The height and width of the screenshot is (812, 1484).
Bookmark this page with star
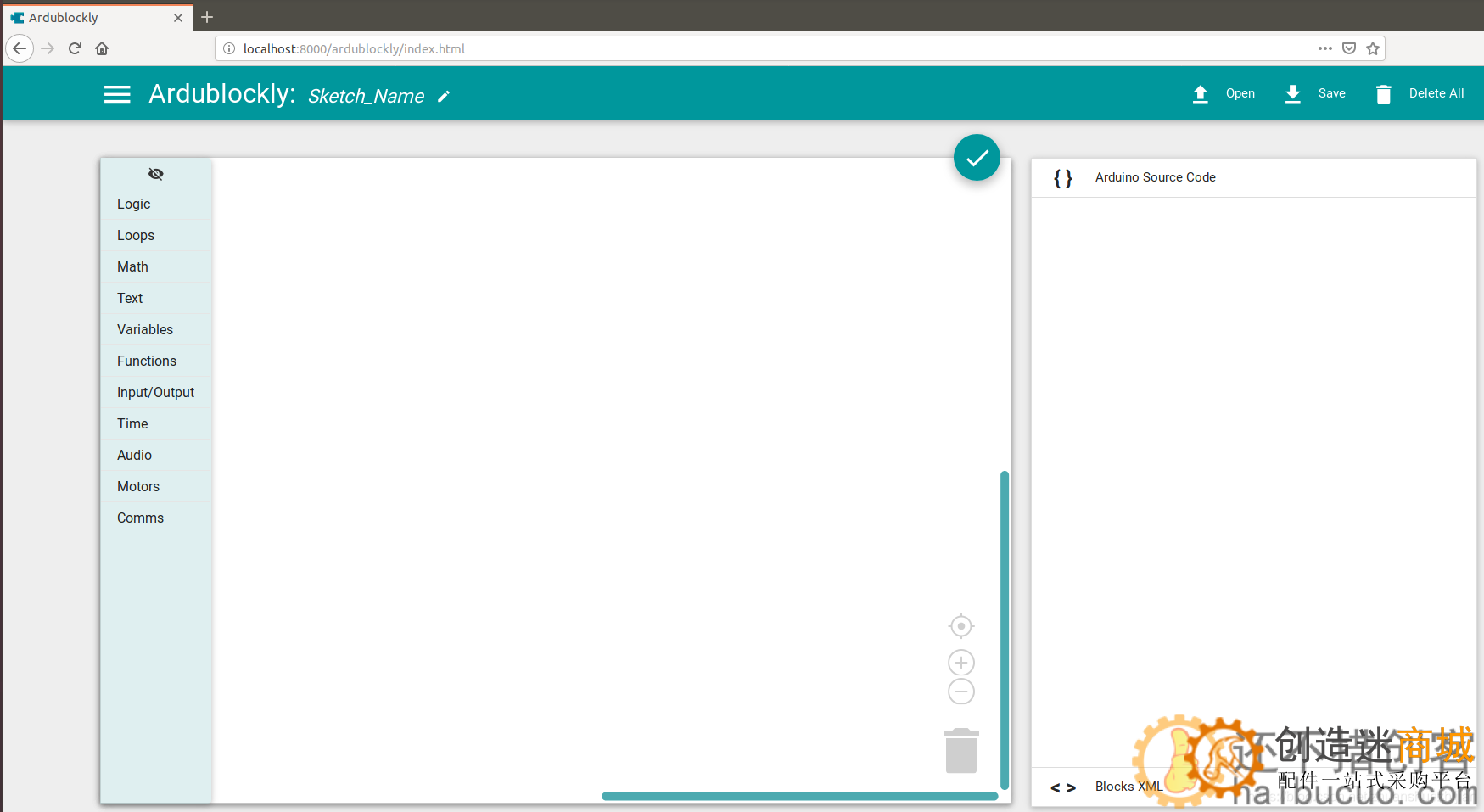tap(1373, 48)
